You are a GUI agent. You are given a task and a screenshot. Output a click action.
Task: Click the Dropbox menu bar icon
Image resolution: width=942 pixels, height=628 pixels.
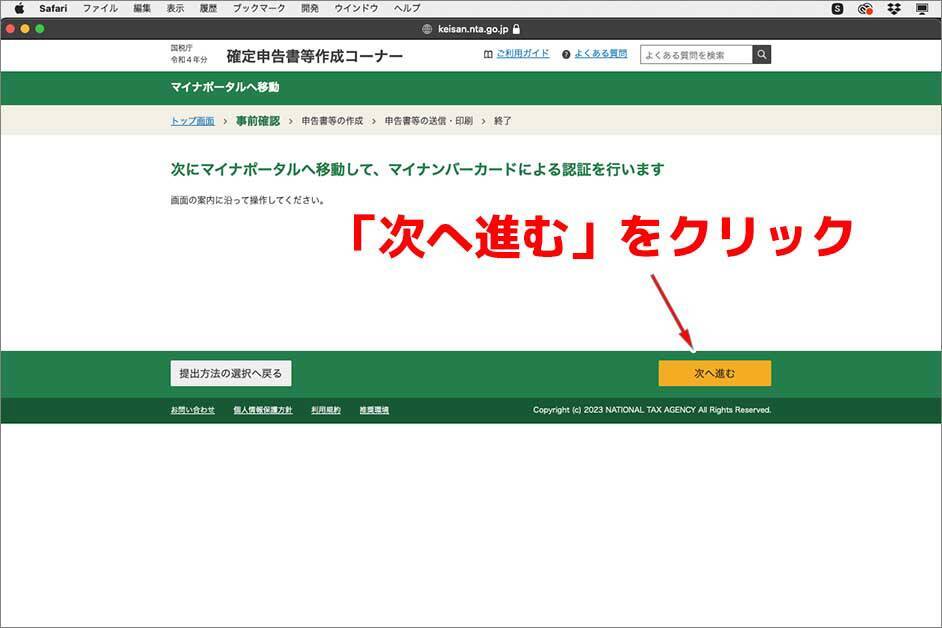(894, 9)
